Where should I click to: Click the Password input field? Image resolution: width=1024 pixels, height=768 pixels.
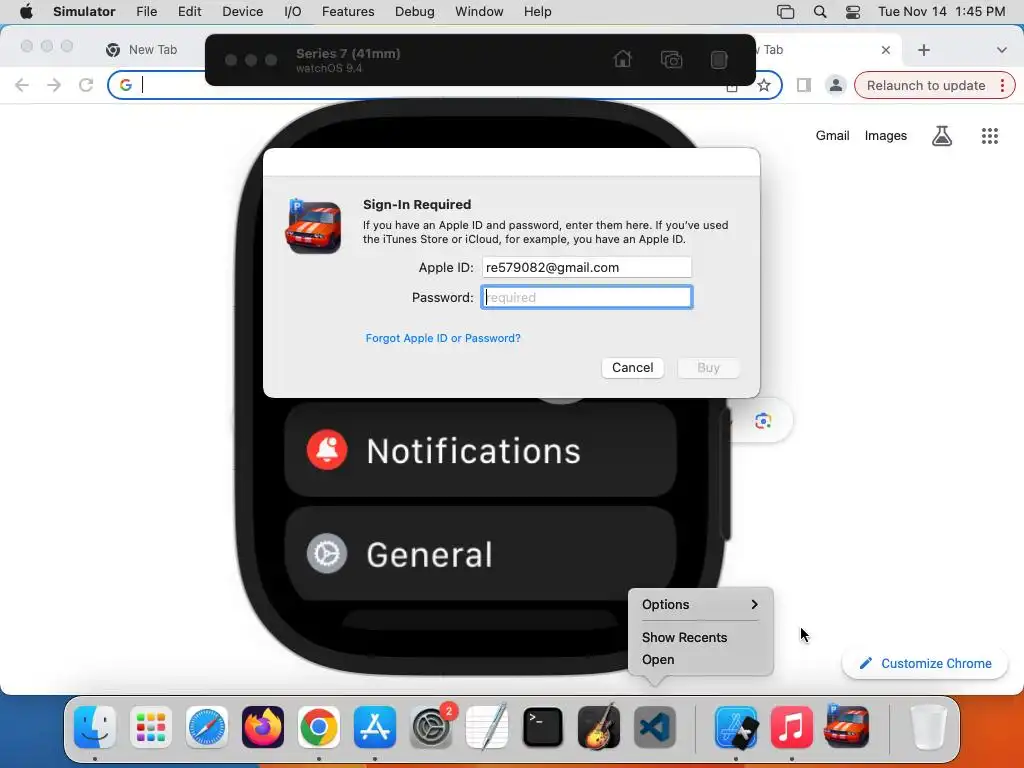[586, 297]
